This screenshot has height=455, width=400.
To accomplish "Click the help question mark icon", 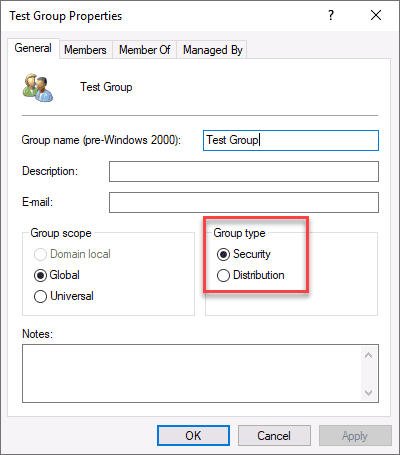I will [331, 15].
